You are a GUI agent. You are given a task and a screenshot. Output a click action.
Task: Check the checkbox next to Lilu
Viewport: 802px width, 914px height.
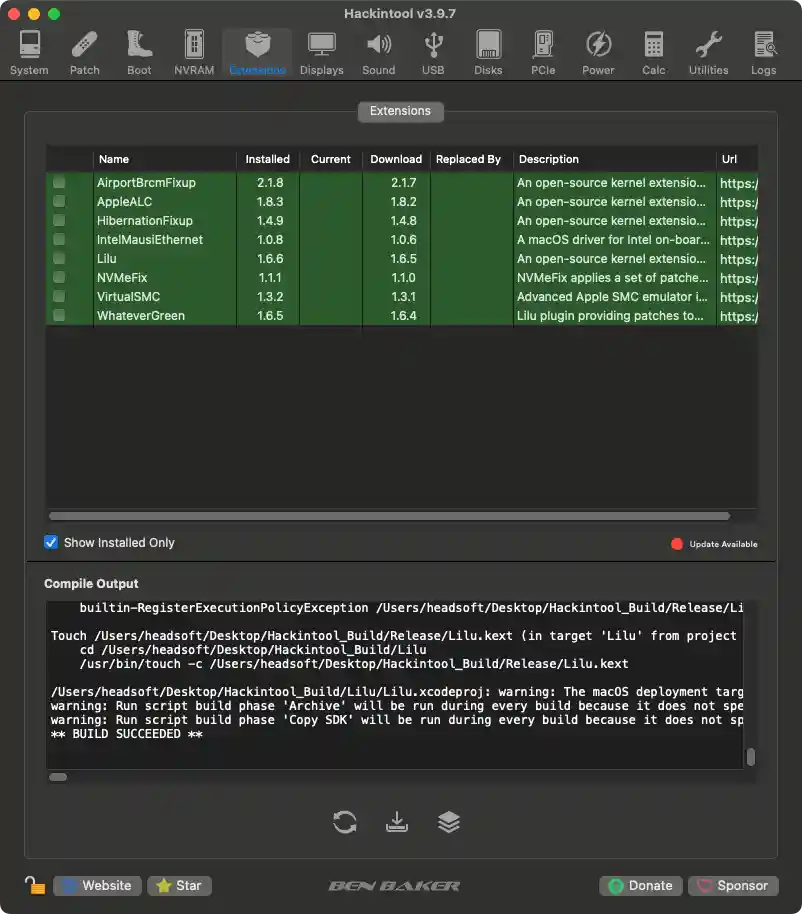click(x=59, y=259)
